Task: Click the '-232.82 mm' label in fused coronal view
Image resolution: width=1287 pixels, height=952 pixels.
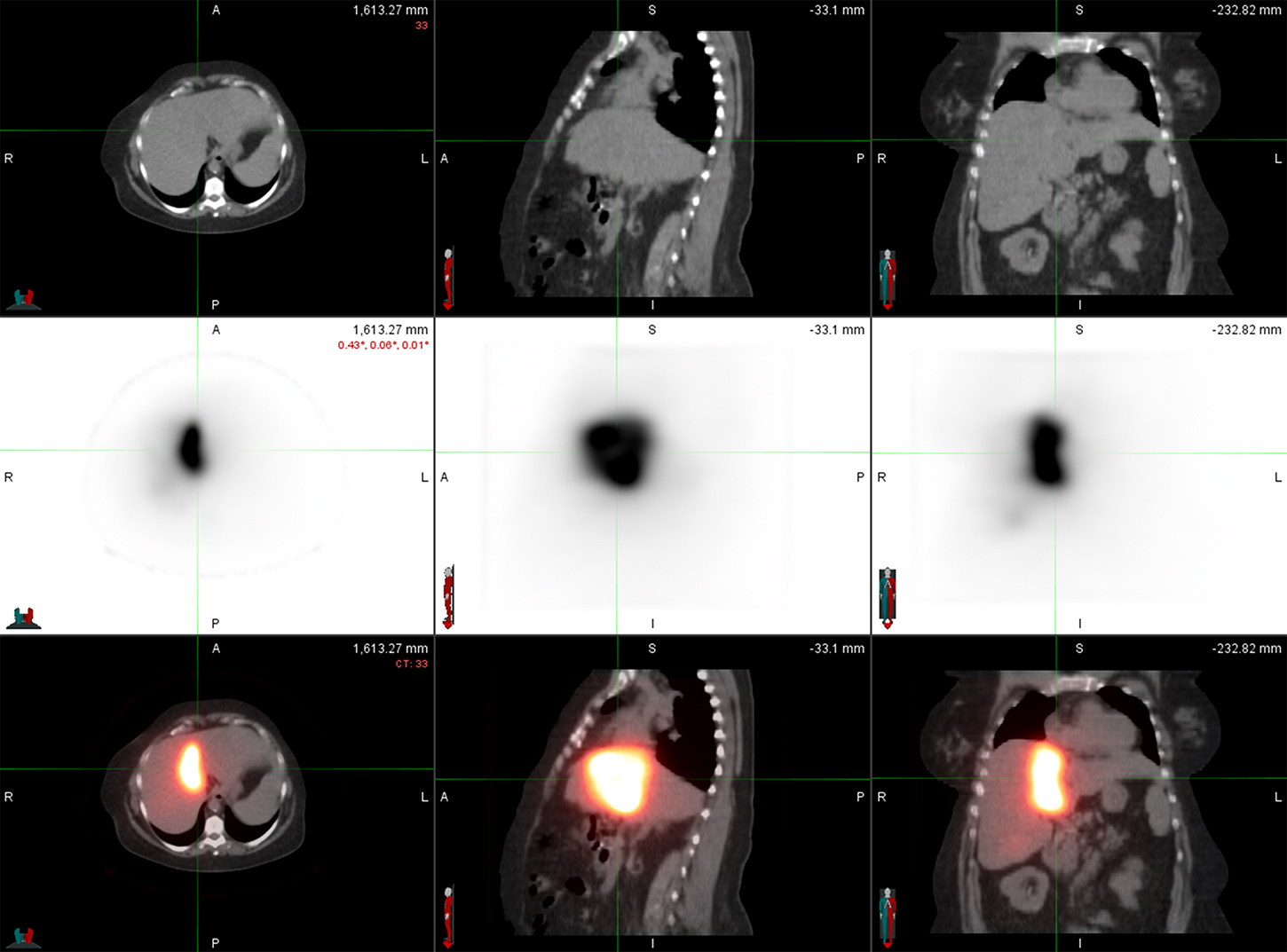Action: [x=1245, y=649]
